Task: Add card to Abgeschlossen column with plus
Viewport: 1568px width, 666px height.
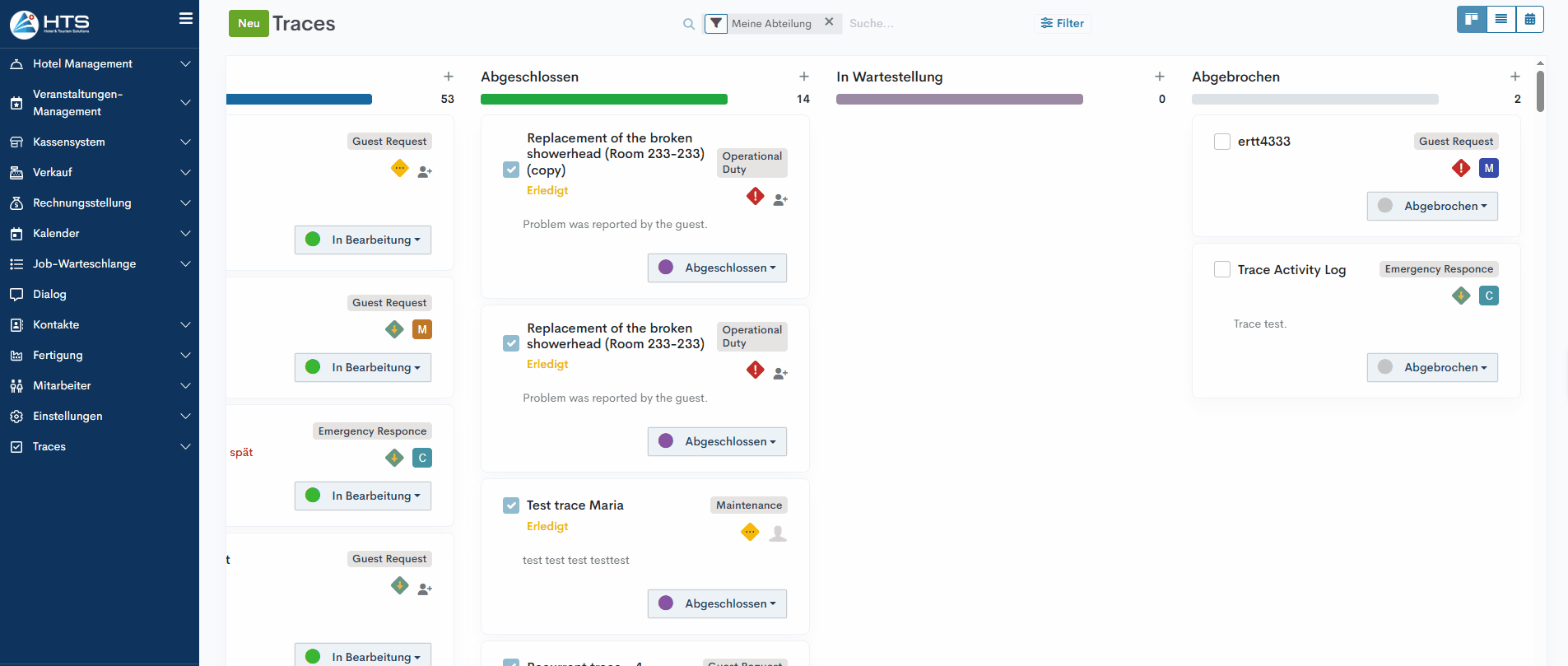Action: (804, 77)
